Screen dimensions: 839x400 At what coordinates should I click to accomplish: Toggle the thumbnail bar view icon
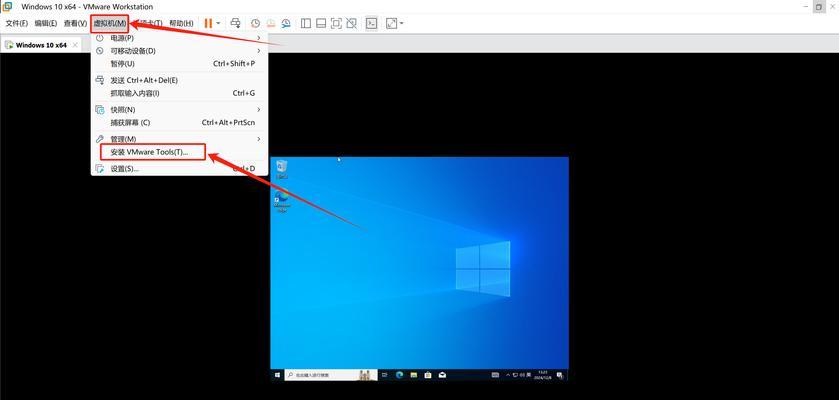pyautogui.click(x=321, y=24)
